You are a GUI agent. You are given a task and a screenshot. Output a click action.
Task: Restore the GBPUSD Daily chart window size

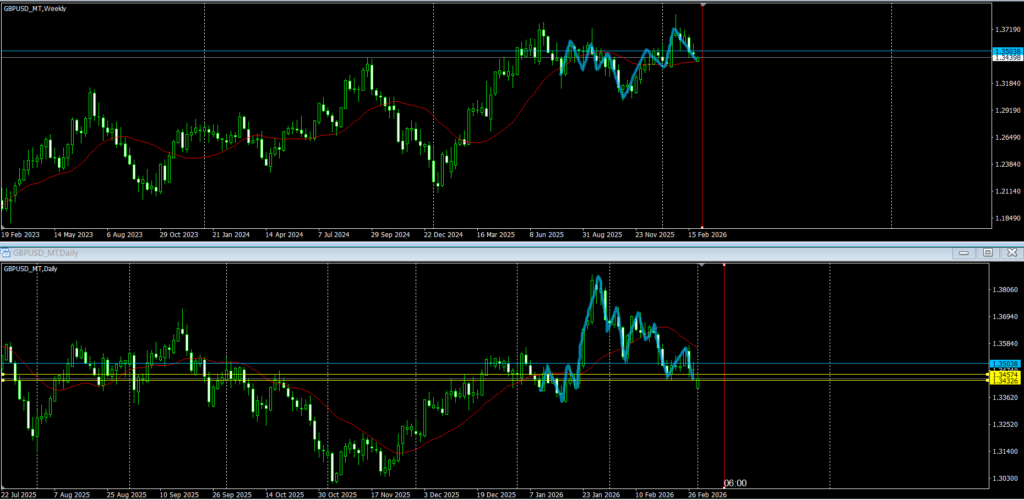[987, 253]
